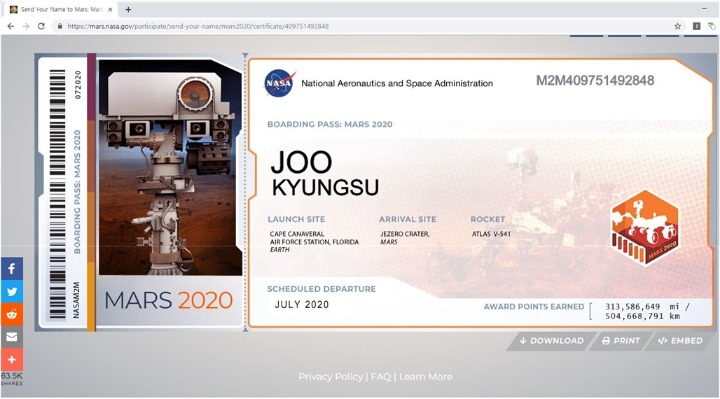
Task: Open the Learn More link
Action: point(426,377)
